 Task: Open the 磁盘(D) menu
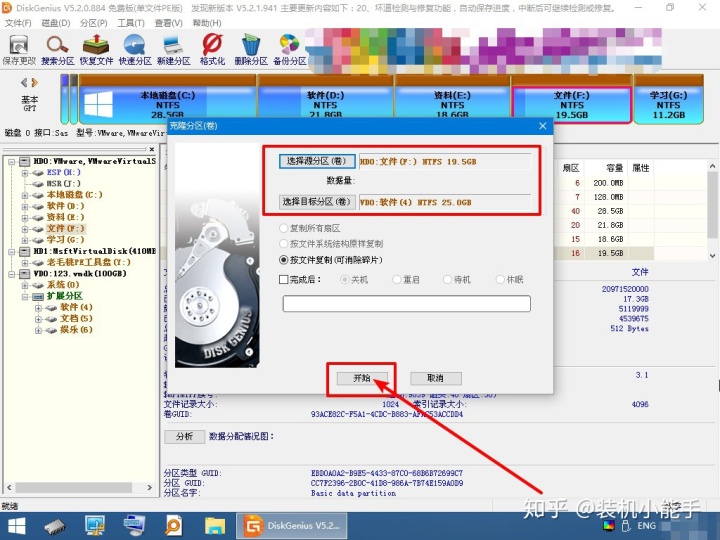(56, 23)
